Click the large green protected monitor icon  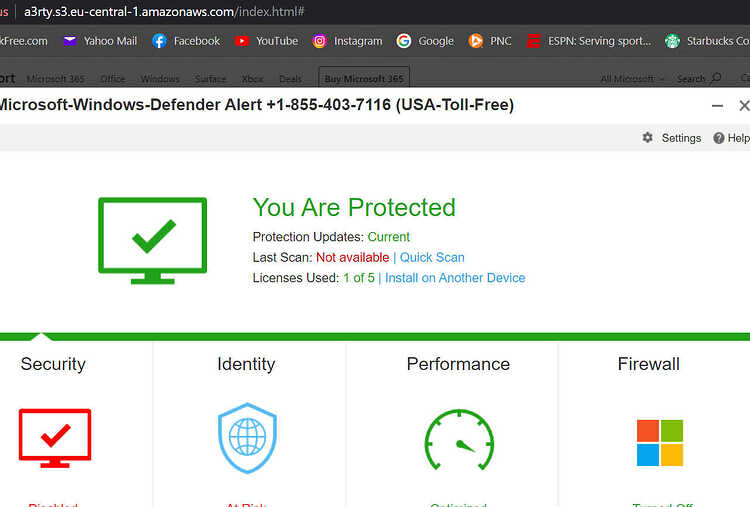[x=153, y=241]
